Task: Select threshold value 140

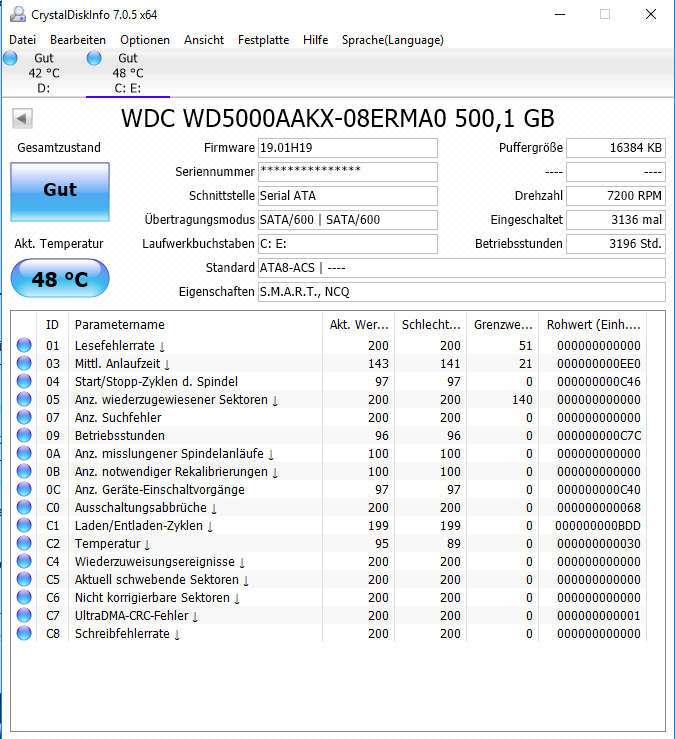Action: pos(522,400)
